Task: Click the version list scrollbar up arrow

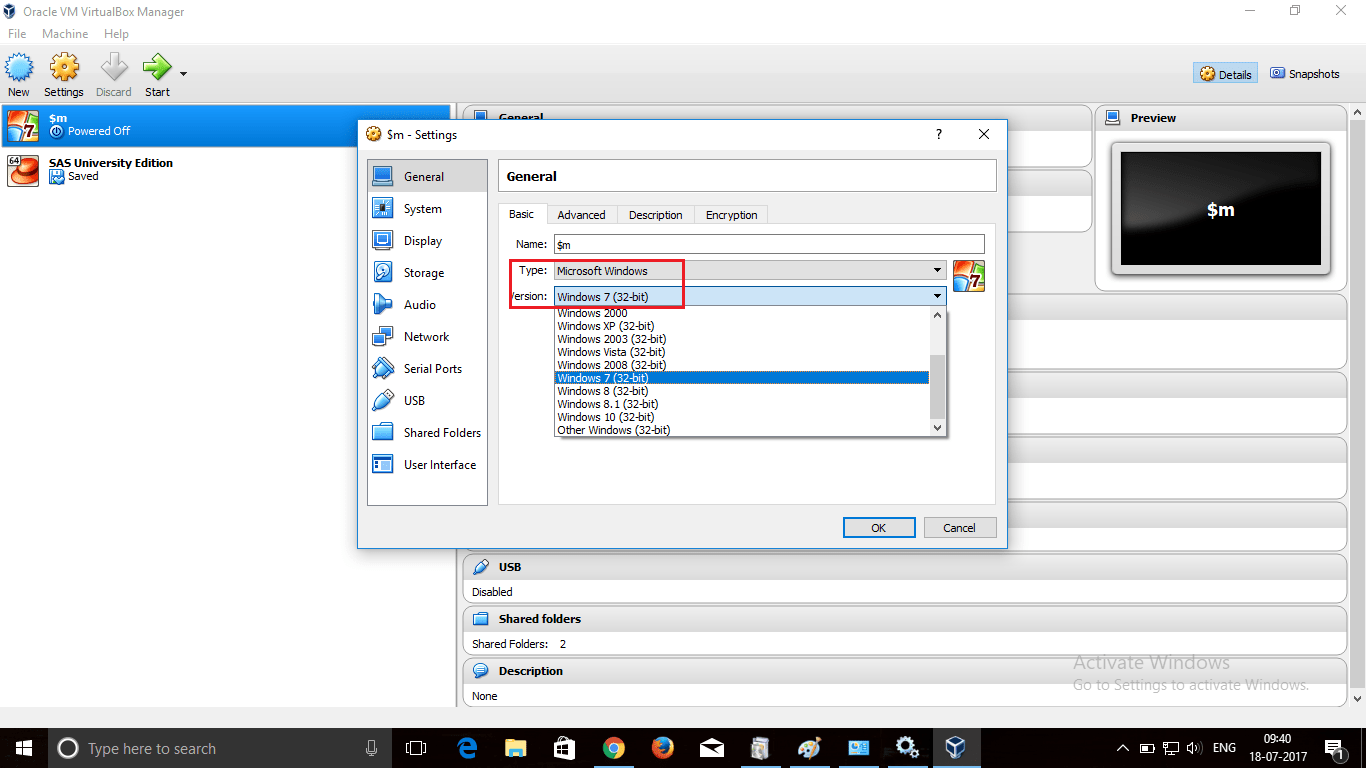Action: [x=937, y=315]
